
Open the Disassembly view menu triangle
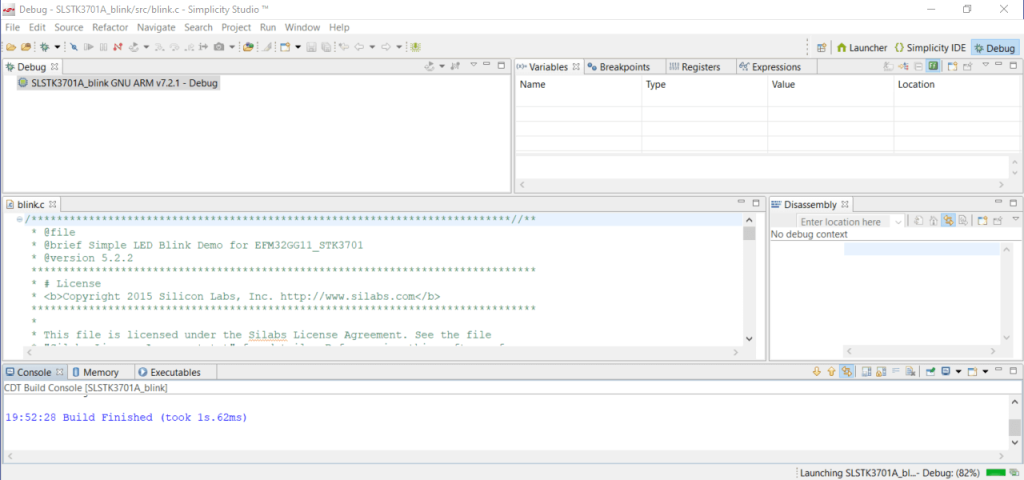[1016, 219]
